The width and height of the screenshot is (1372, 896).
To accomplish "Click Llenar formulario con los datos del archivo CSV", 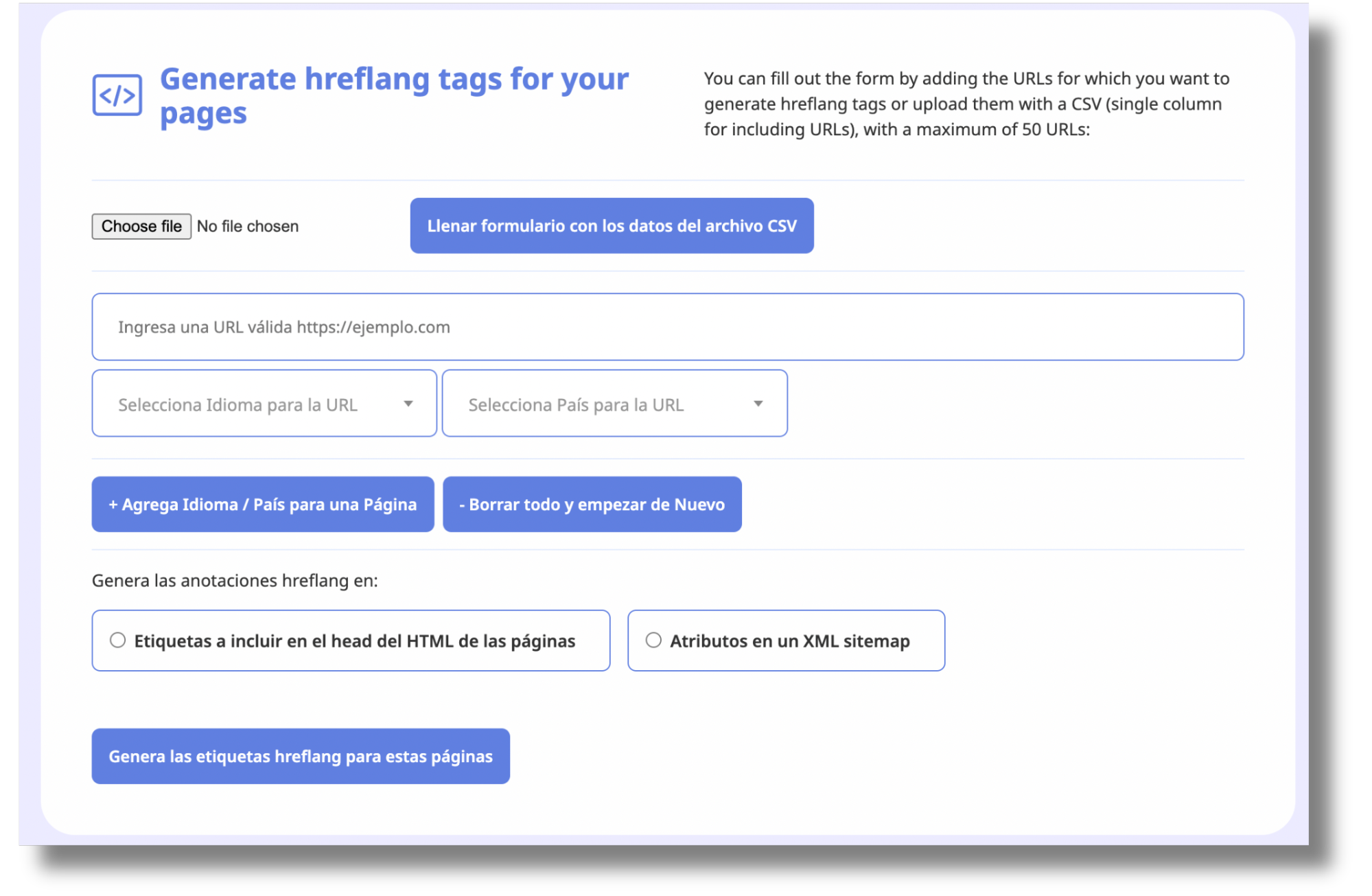I will 612,226.
